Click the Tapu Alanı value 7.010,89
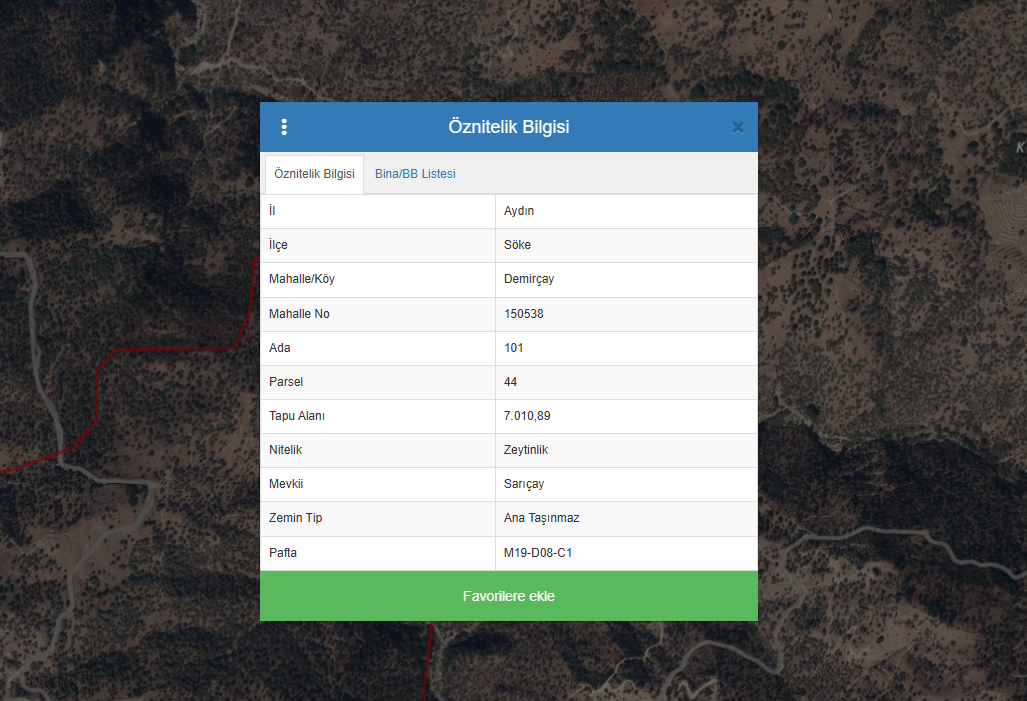The height and width of the screenshot is (701, 1027). [x=528, y=416]
